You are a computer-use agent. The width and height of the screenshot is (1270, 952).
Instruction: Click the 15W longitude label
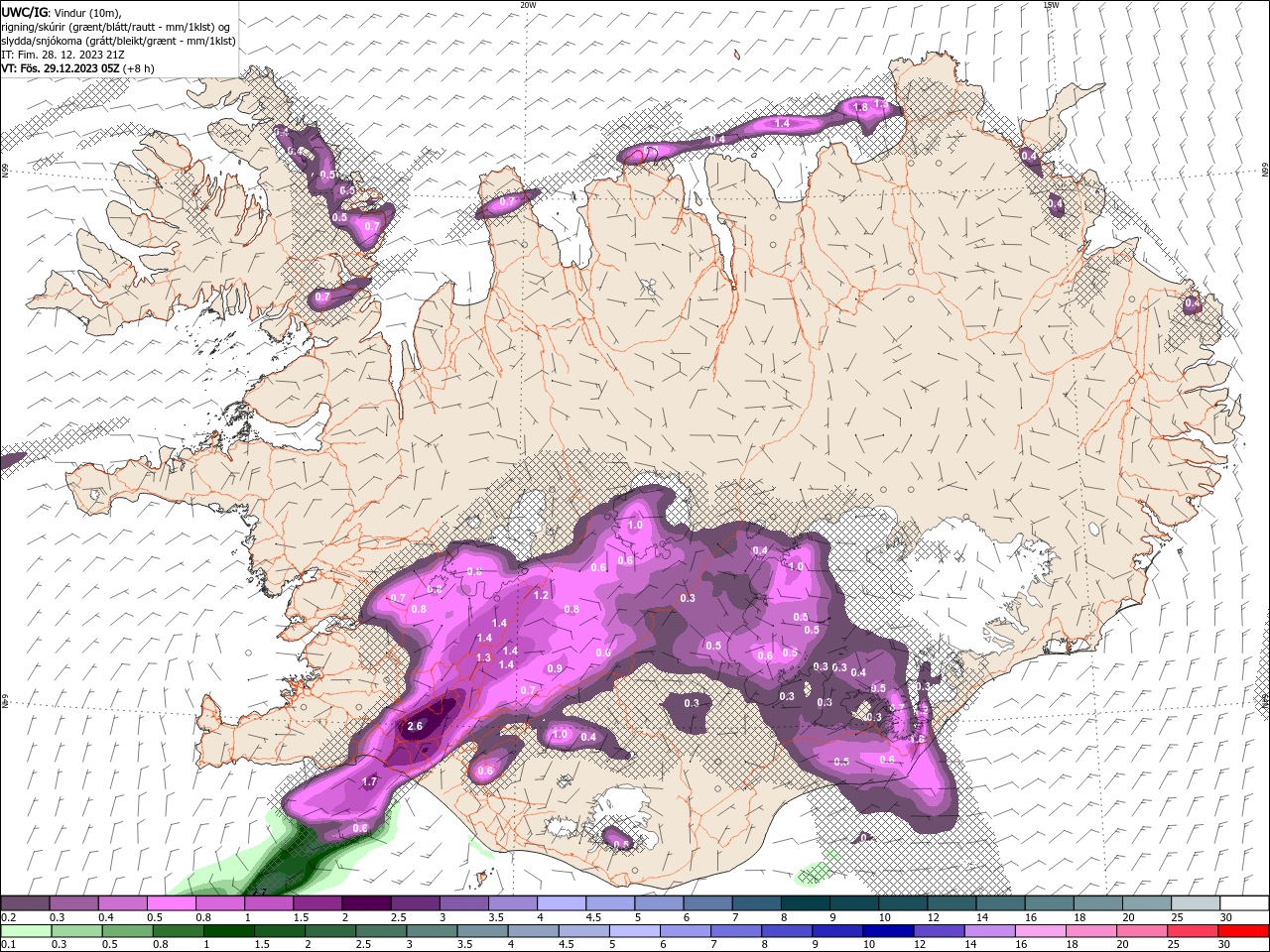(x=1051, y=5)
